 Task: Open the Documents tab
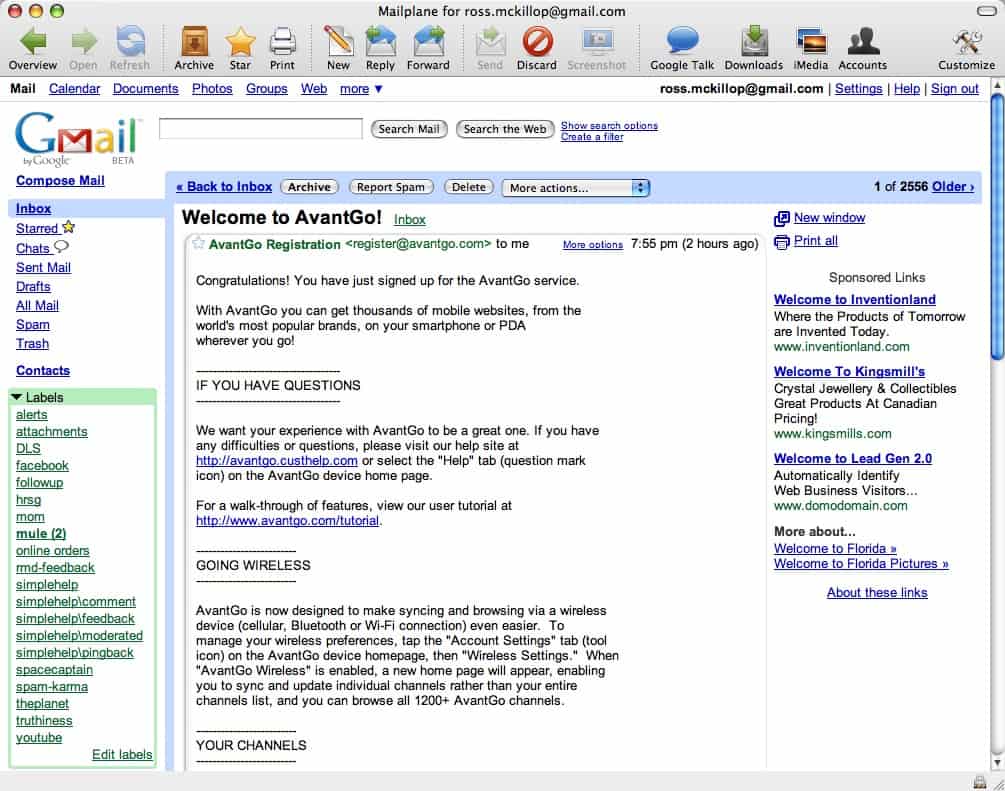click(x=145, y=88)
